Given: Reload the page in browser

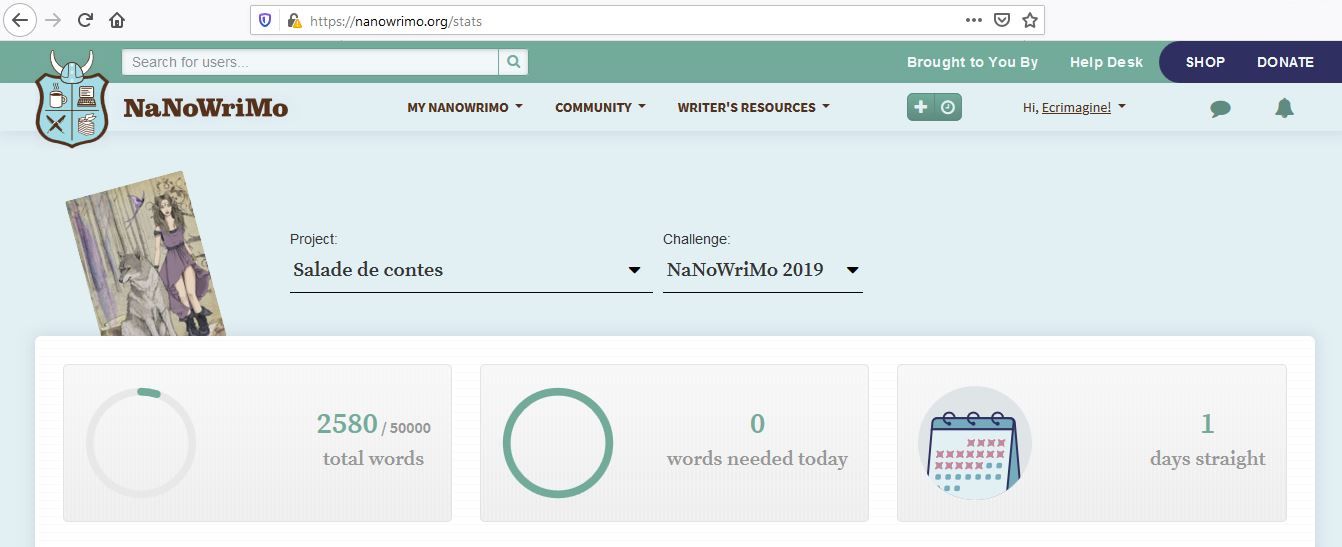Looking at the screenshot, I should coord(85,20).
